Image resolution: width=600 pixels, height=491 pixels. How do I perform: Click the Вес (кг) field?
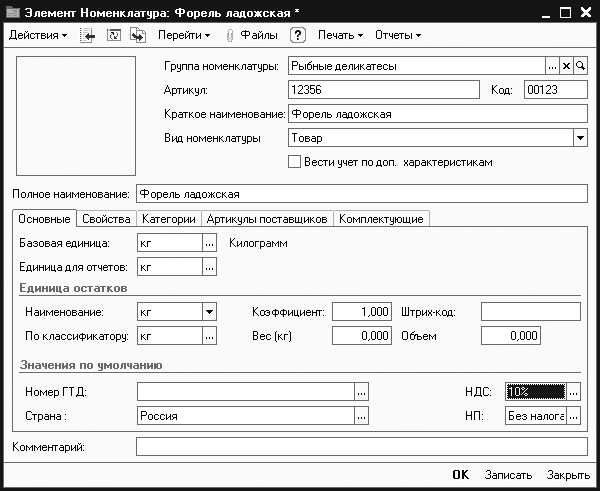pos(362,336)
